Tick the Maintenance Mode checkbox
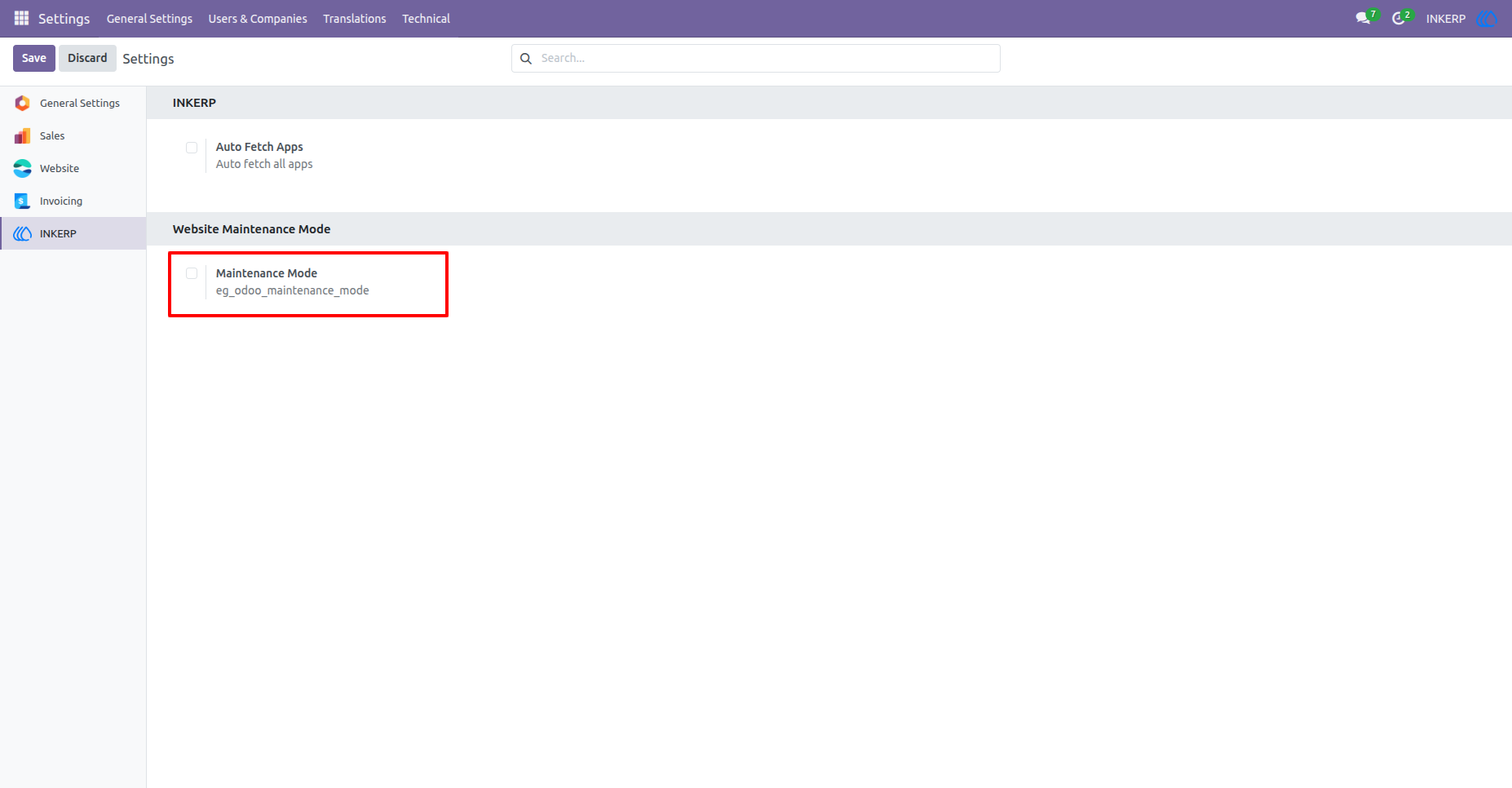 click(x=192, y=273)
